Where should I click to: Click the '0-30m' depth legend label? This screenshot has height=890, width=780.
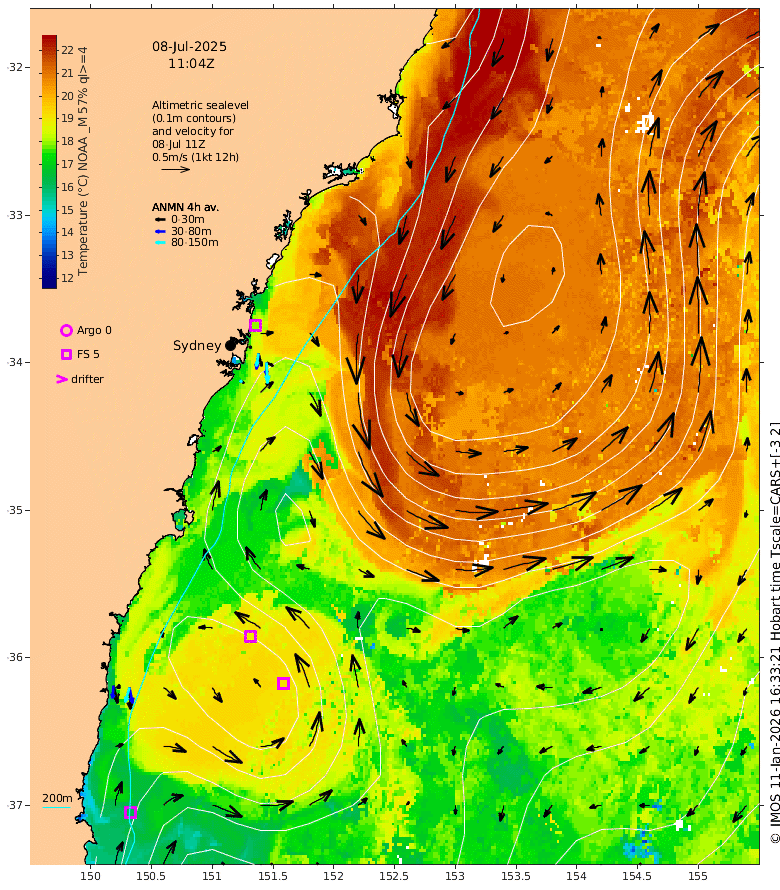tap(188, 219)
